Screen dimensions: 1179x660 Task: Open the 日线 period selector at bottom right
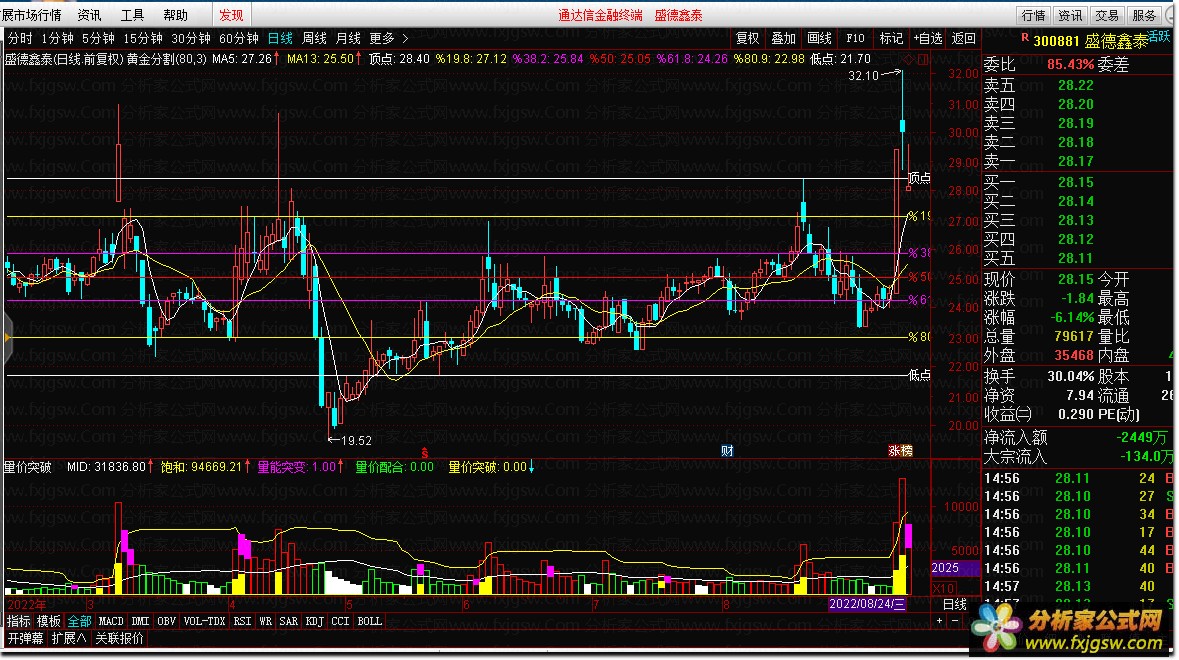pyautogui.click(x=955, y=604)
